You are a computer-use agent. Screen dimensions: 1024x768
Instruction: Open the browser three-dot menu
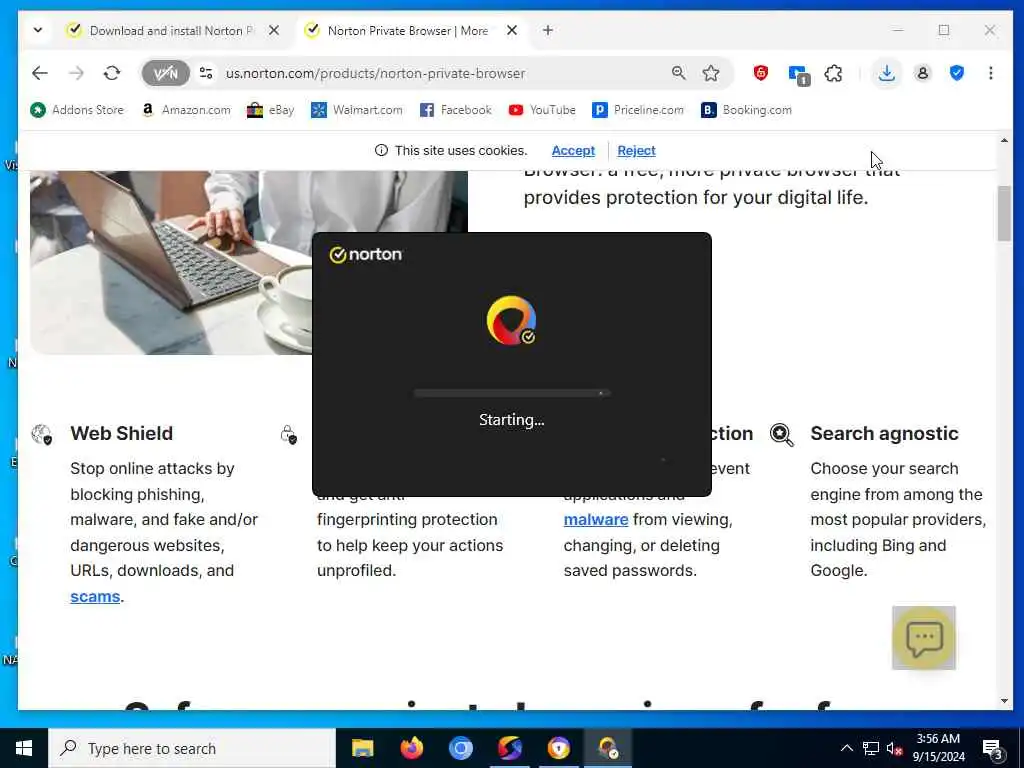coord(991,73)
